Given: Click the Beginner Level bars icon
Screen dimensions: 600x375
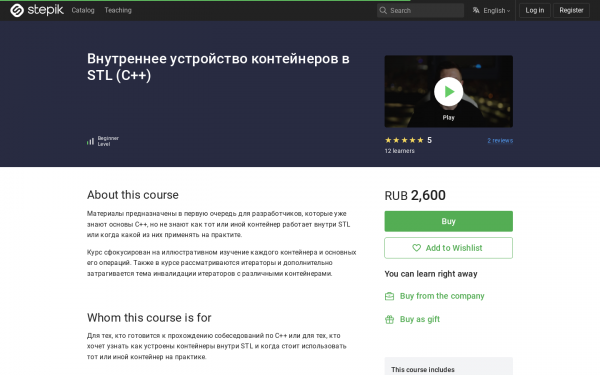Looking at the screenshot, I should [x=90, y=142].
